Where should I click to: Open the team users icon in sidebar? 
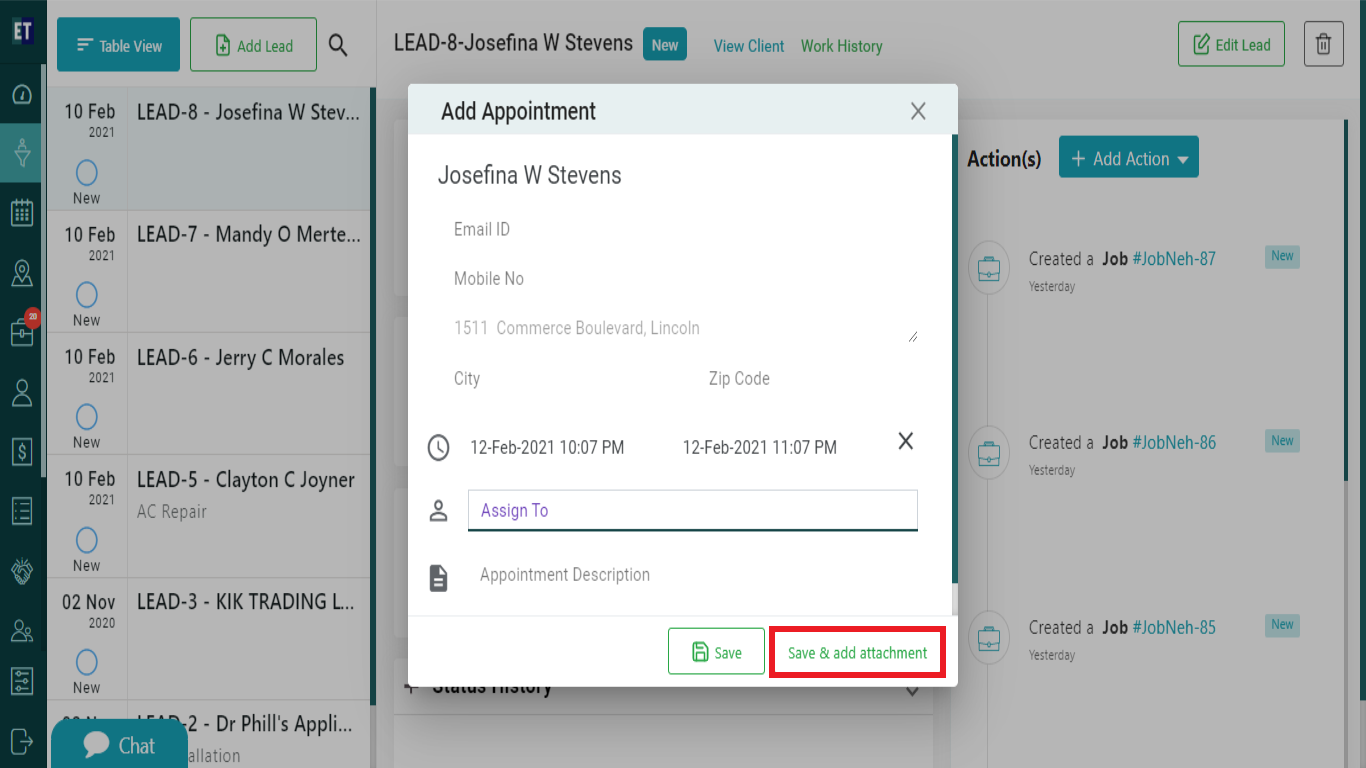pyautogui.click(x=22, y=631)
